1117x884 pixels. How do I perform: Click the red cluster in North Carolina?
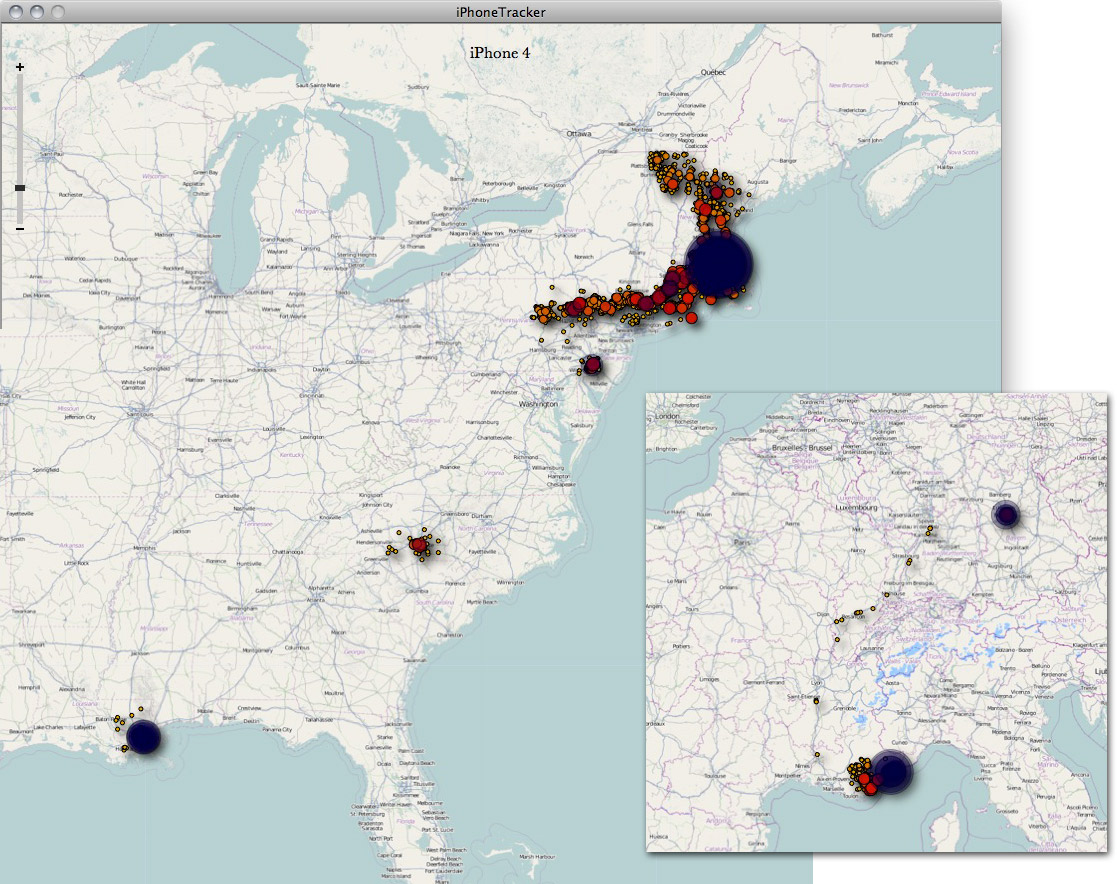click(418, 544)
